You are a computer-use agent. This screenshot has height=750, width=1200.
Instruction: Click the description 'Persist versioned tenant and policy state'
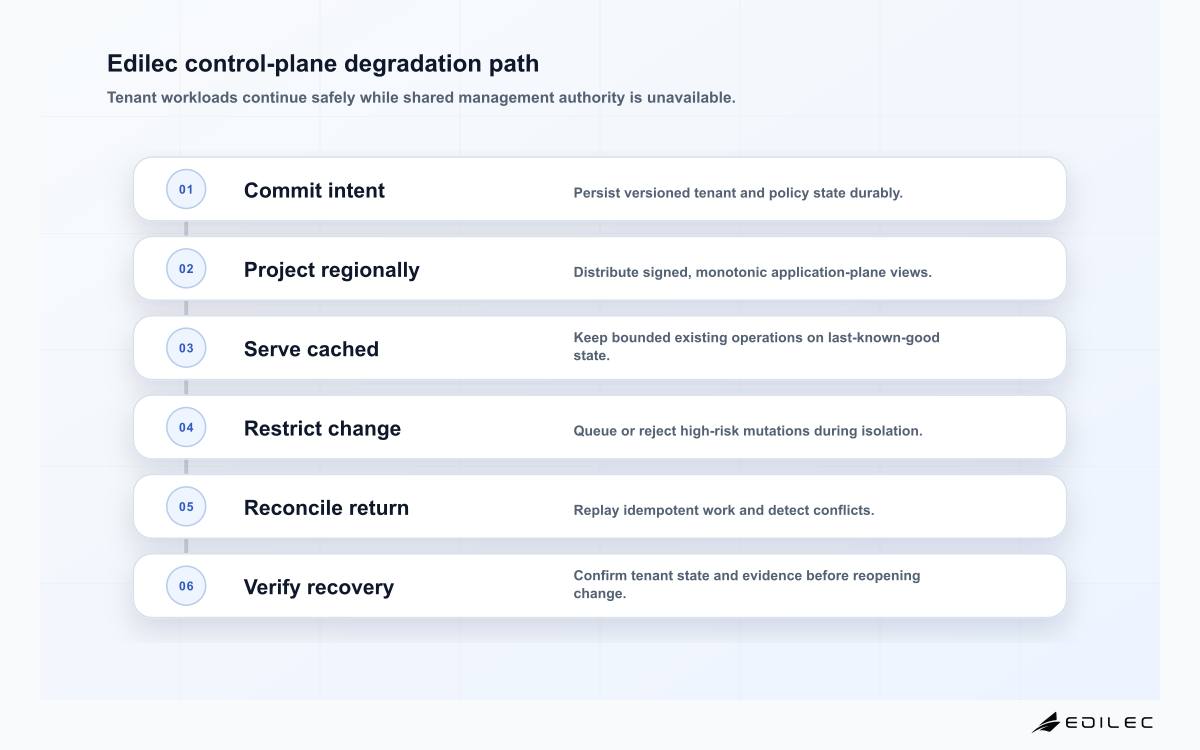[x=738, y=193]
